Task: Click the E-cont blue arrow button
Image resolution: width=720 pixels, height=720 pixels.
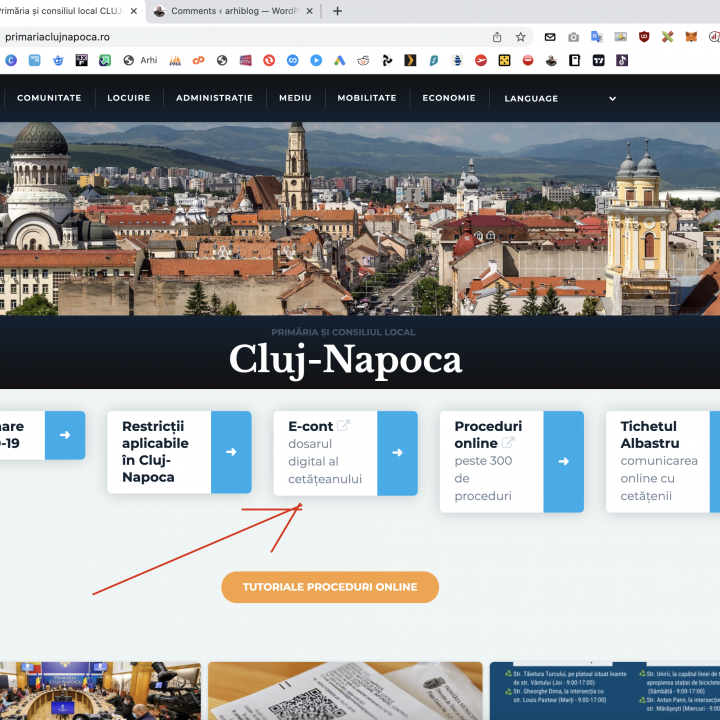Action: (x=397, y=453)
